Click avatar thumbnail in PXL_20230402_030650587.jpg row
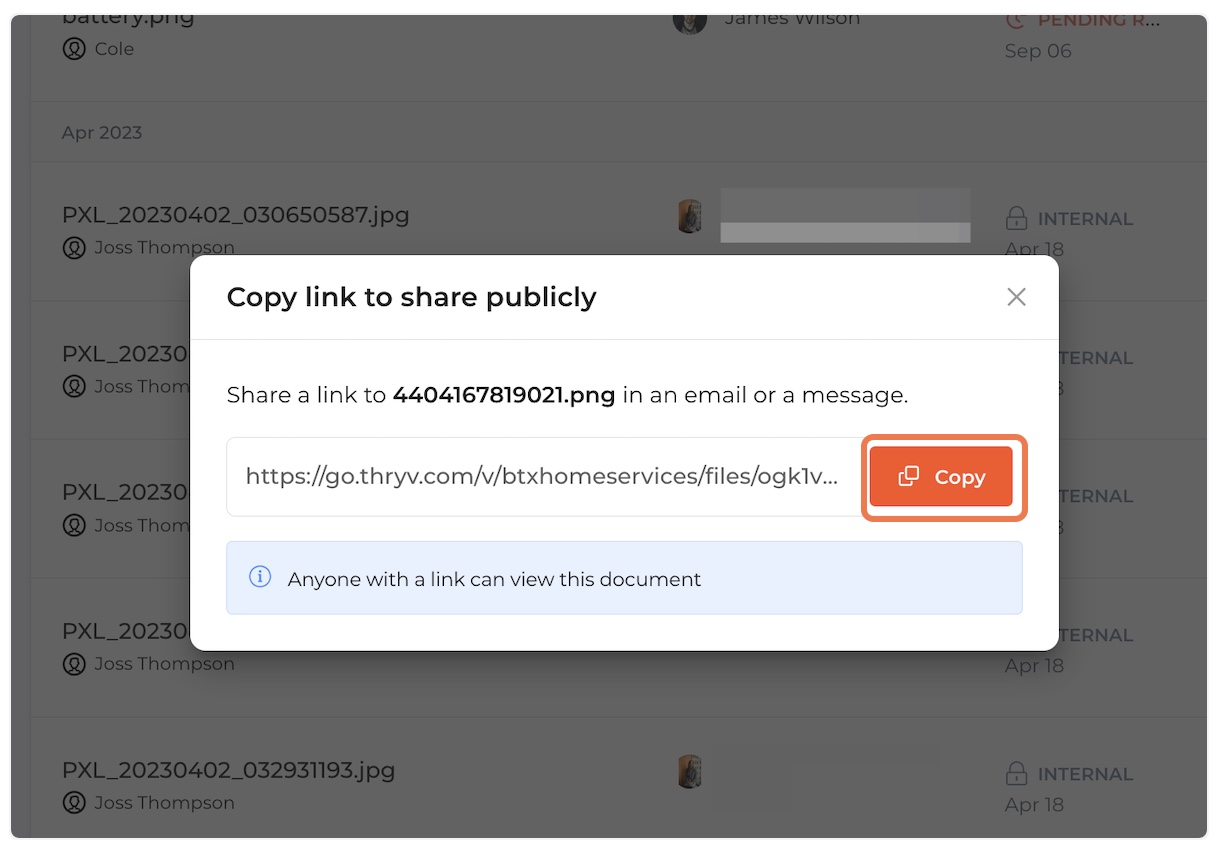 point(689,216)
